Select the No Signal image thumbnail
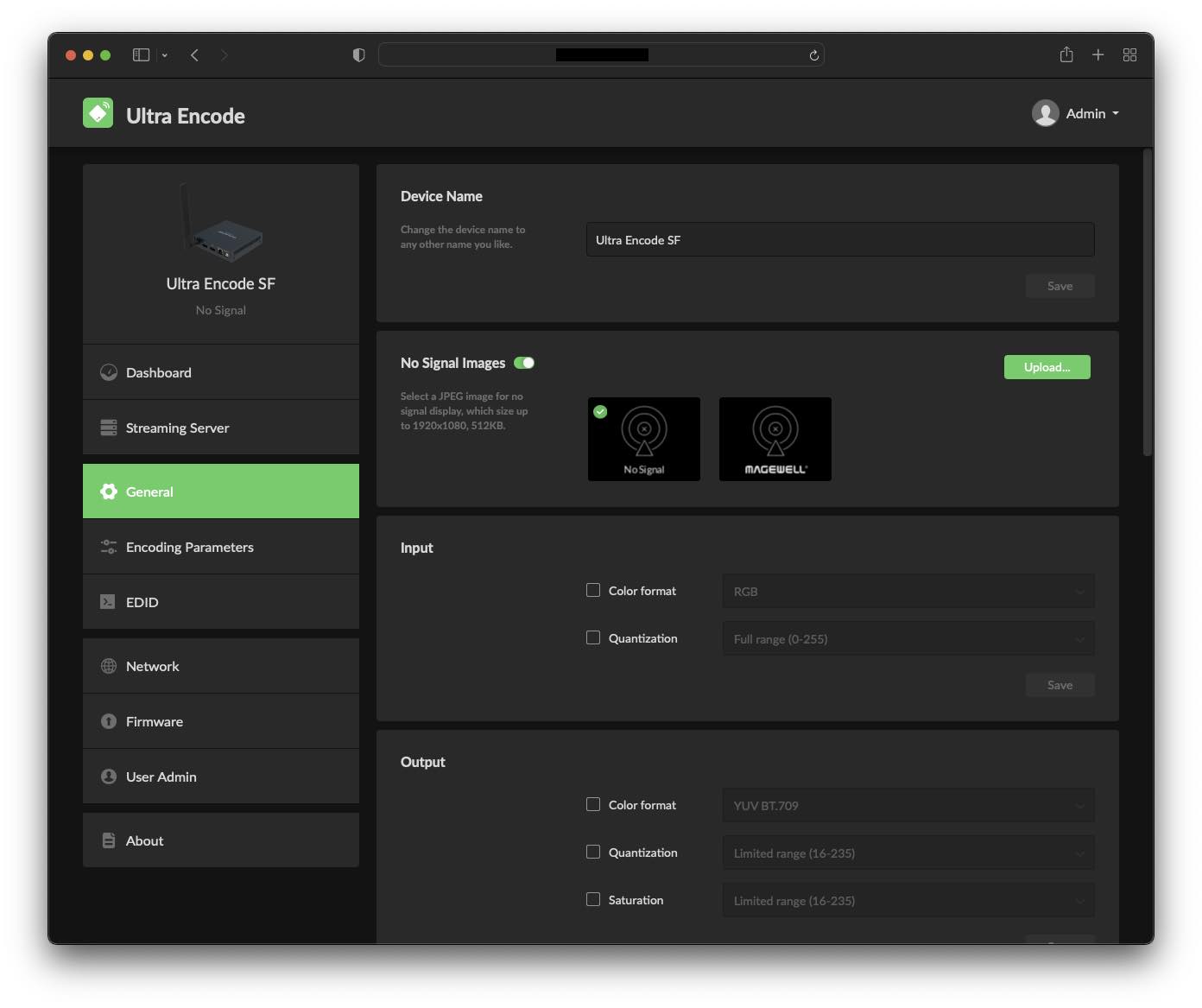 click(644, 439)
